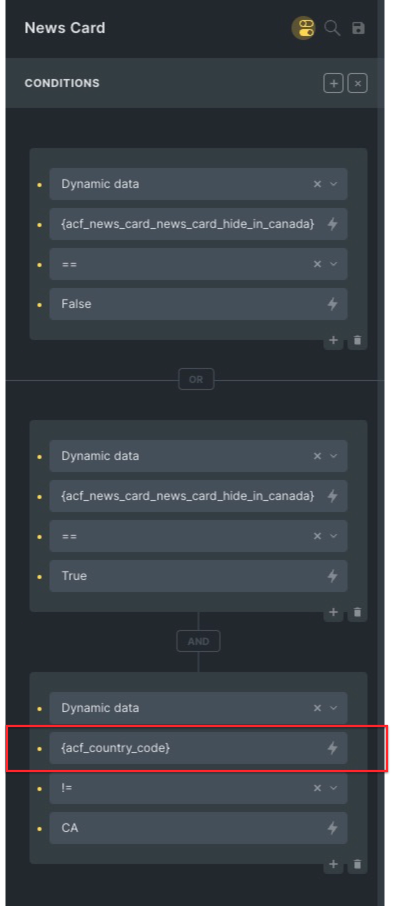Delete the first condition with trash icon
394x906 pixels.
tap(357, 341)
